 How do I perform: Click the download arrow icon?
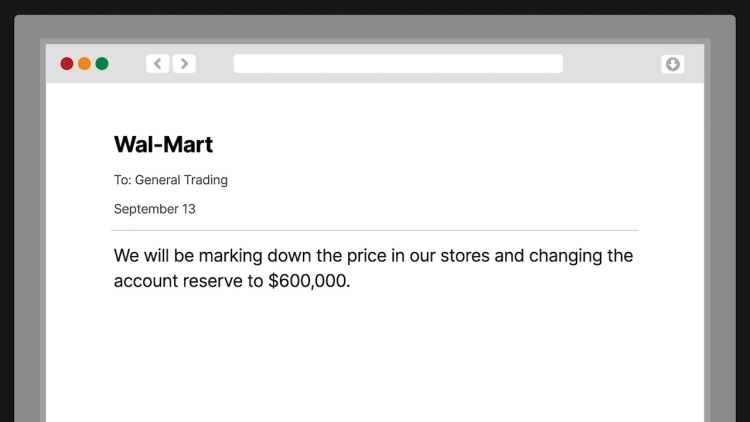click(673, 64)
